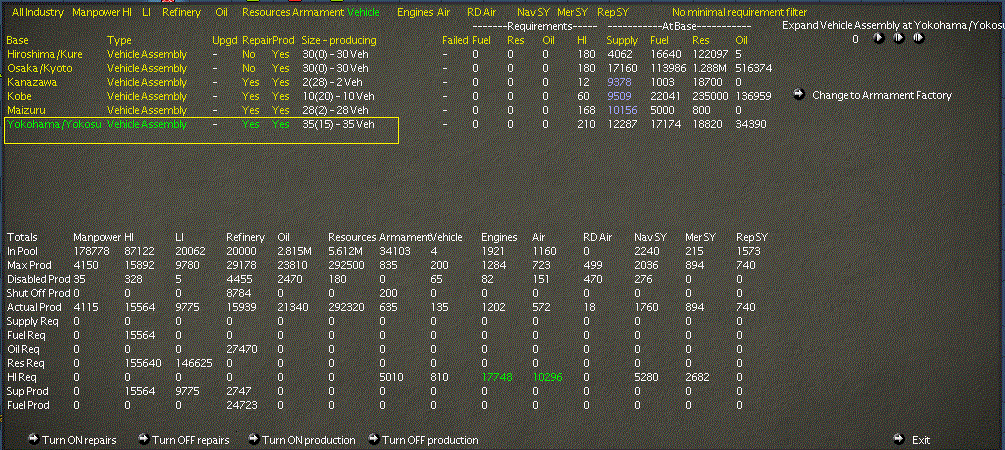The height and width of the screenshot is (450, 1005).
Task: Click the single-arrow expand Vehicle Assembly button
Action: [879, 38]
